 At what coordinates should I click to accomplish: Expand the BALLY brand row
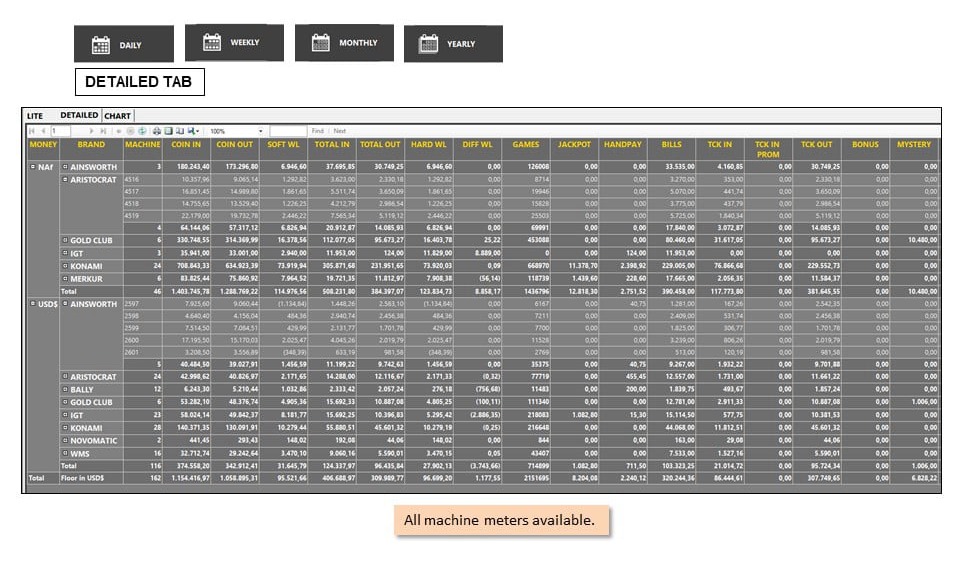[65, 389]
